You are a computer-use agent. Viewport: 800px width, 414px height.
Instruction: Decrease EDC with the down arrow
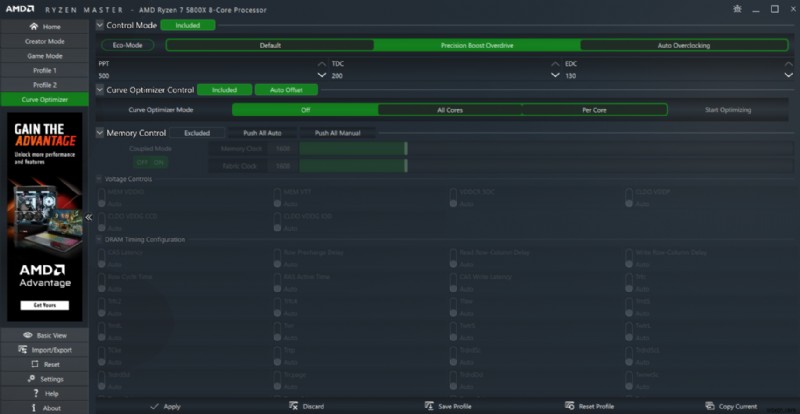[x=788, y=76]
